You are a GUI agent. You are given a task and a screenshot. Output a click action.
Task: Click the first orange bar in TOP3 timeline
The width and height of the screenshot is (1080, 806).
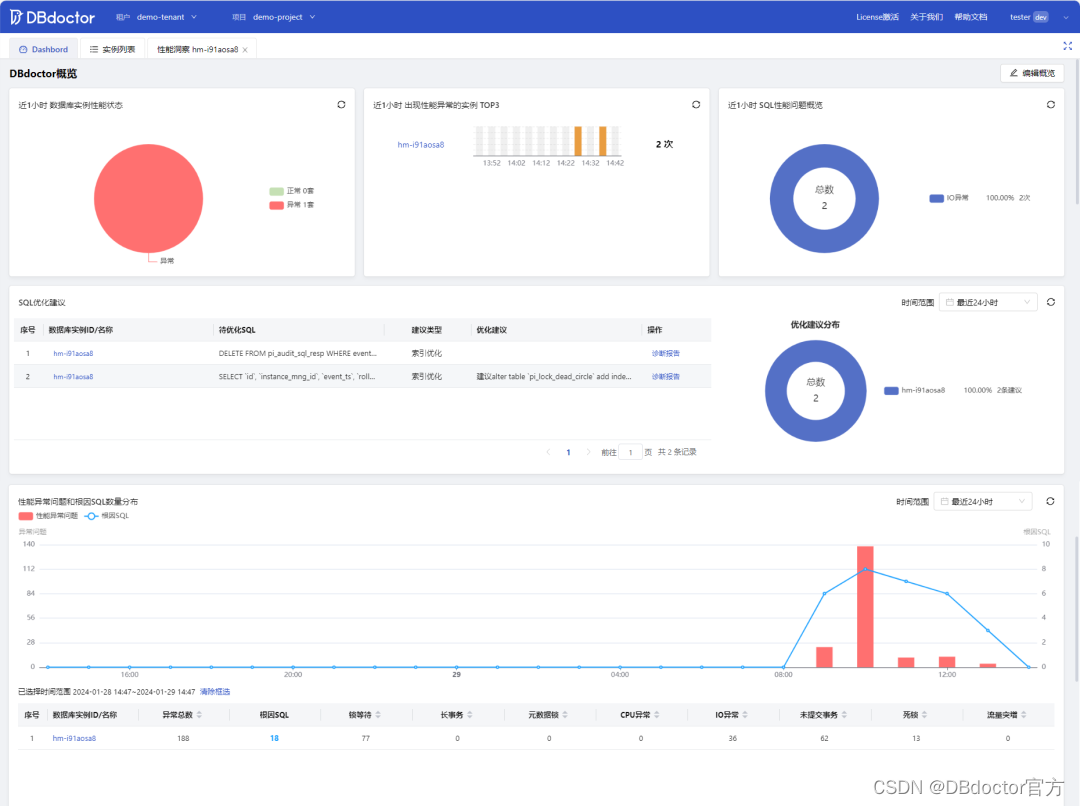coord(578,141)
